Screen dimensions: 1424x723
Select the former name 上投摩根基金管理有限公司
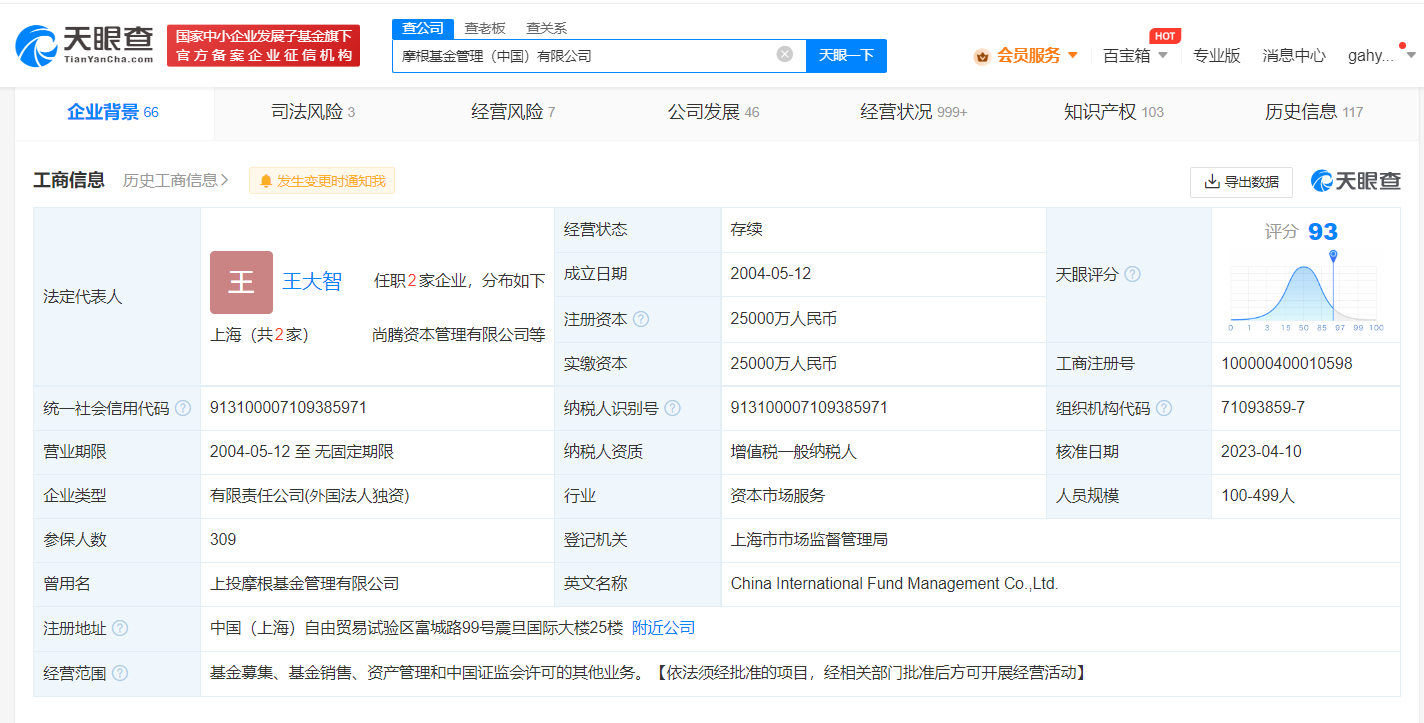[x=304, y=584]
